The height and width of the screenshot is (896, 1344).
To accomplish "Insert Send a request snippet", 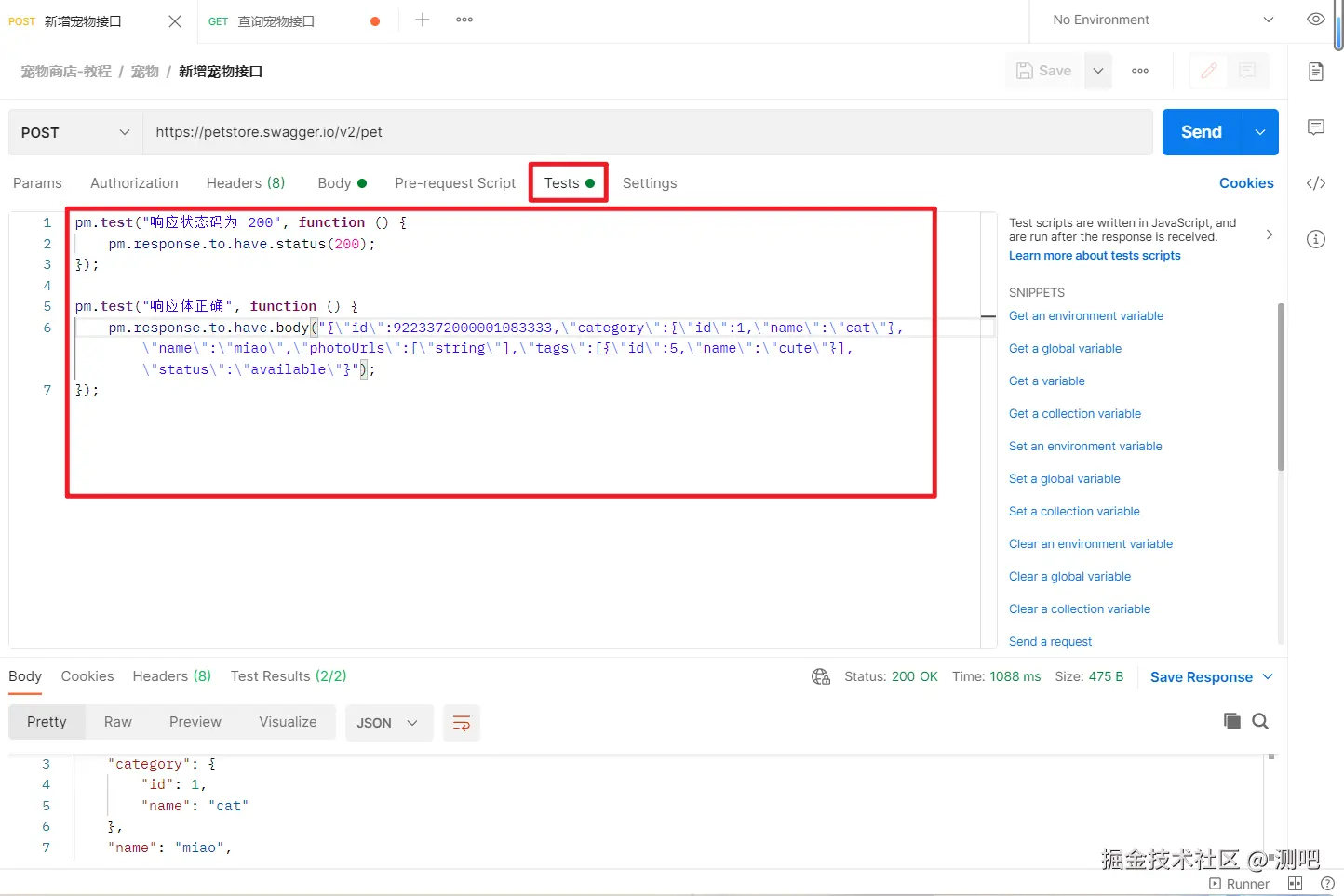I will pyautogui.click(x=1050, y=642).
